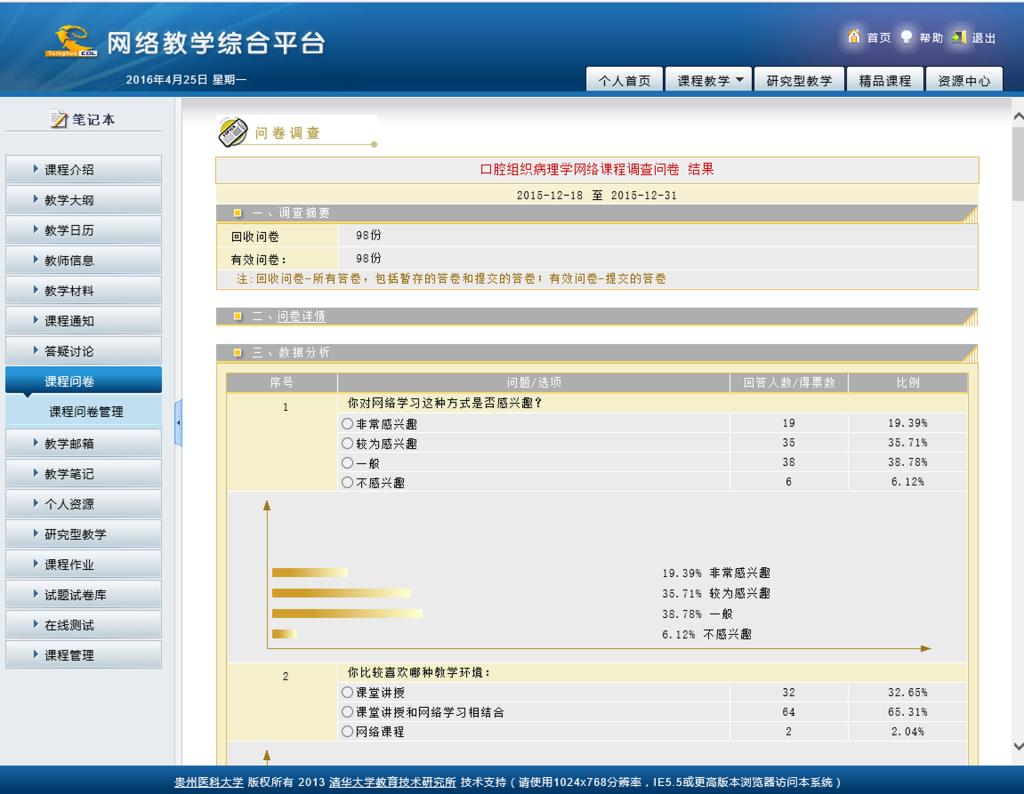Click the vertical scrollbar thumb
This screenshot has height=794, width=1024.
(x=1017, y=164)
